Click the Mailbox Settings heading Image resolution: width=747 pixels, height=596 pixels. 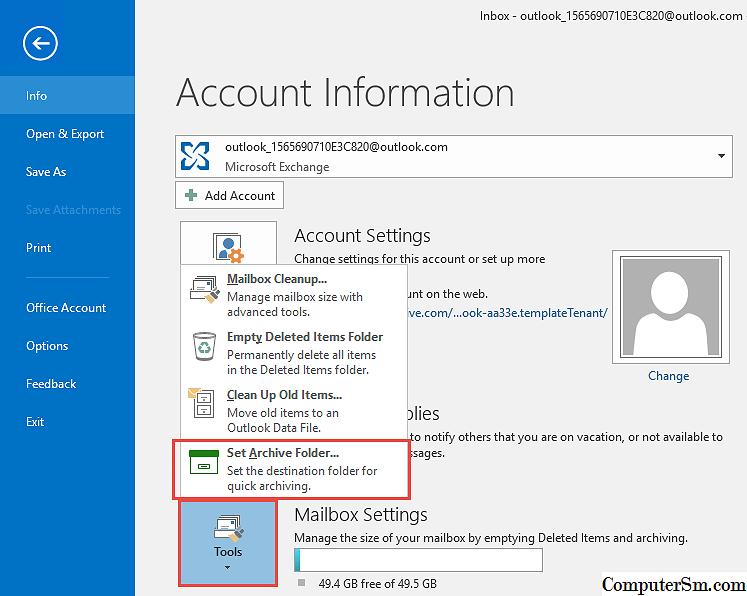(x=361, y=515)
